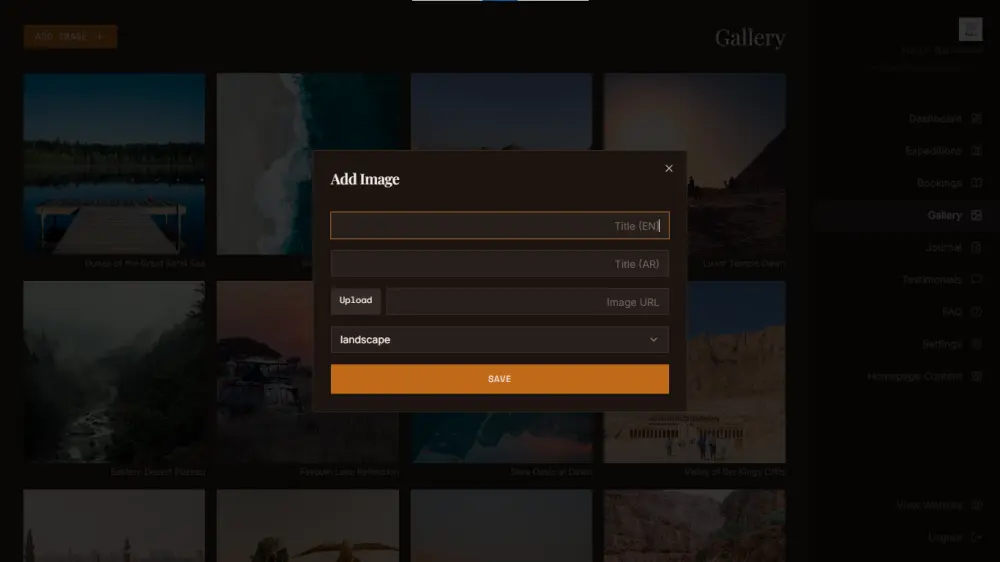Open Journal via its document icon
This screenshot has width=1000, height=562.
point(976,248)
